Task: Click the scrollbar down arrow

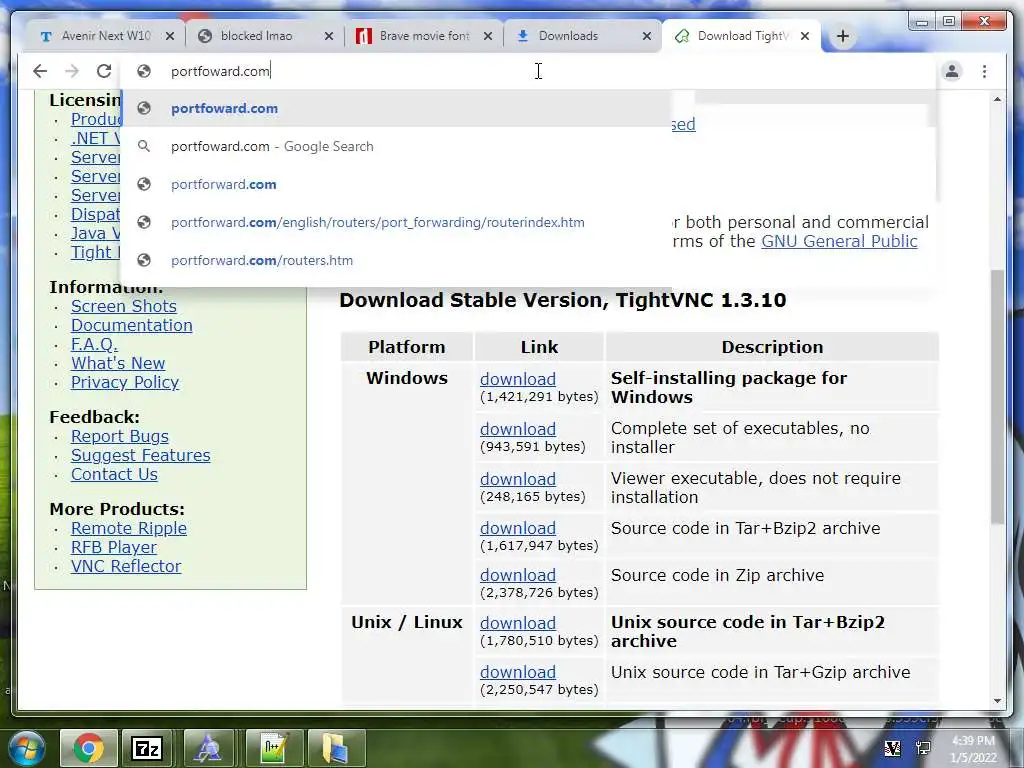Action: [997, 701]
